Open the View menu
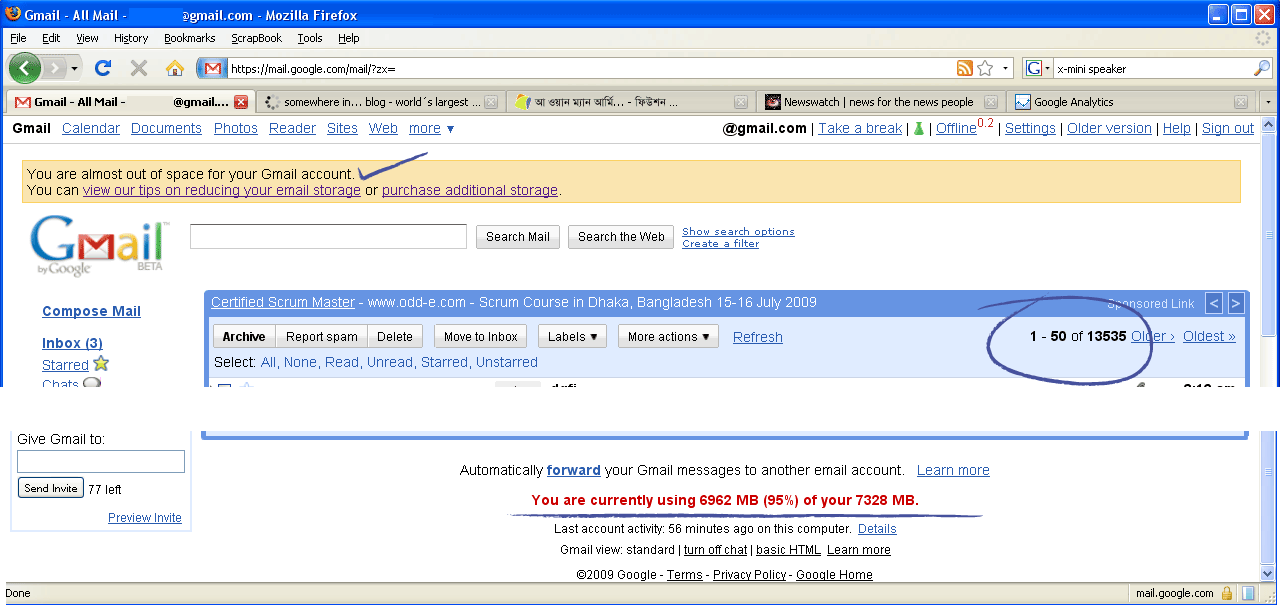This screenshot has height=605, width=1280. click(x=88, y=38)
